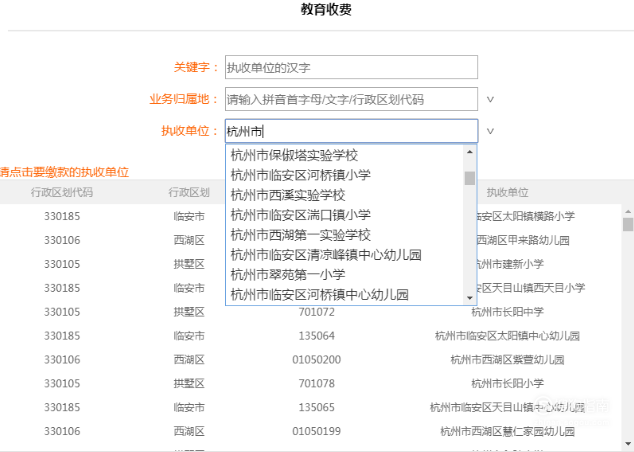Click 杭州市建新小学 row unit name

[x=511, y=264]
